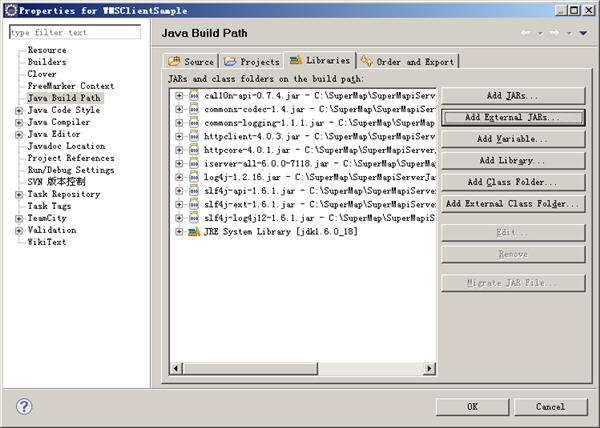Expand the Task Repository tree node
The image size is (600, 428).
coord(17,194)
